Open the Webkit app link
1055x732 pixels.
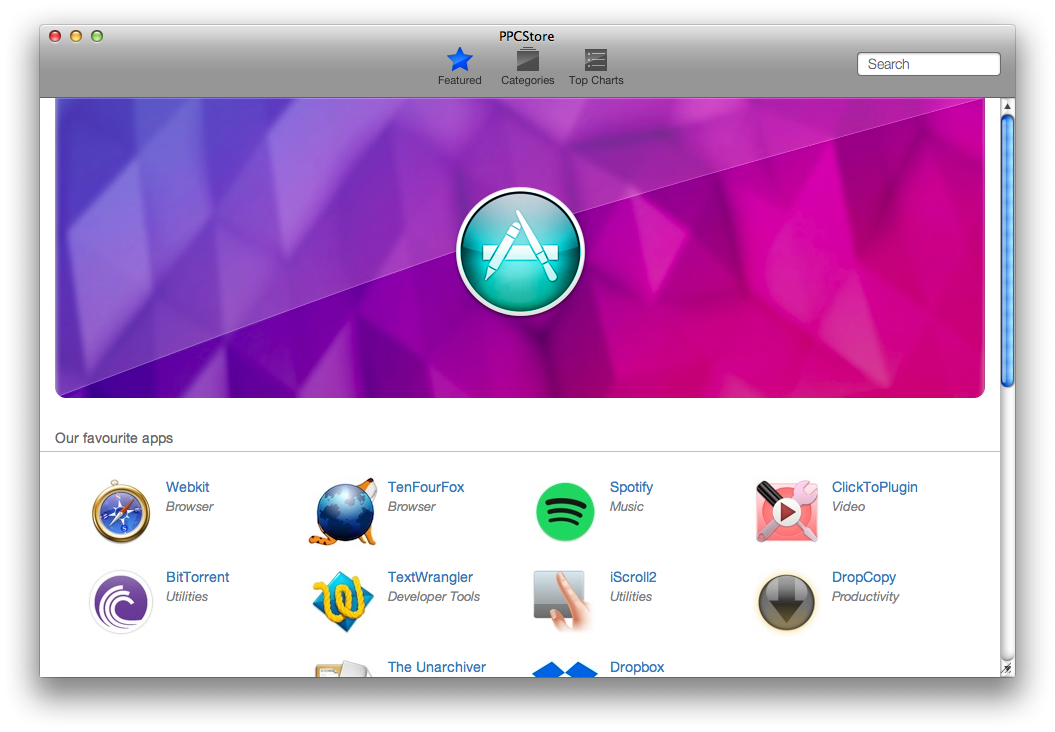tap(187, 487)
